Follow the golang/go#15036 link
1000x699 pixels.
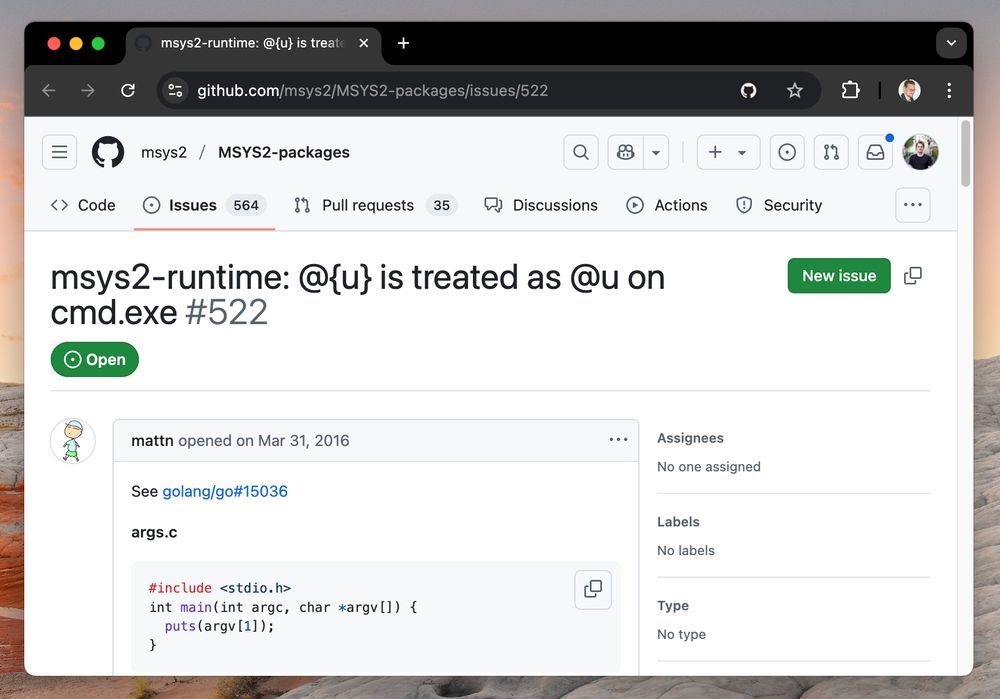point(225,491)
